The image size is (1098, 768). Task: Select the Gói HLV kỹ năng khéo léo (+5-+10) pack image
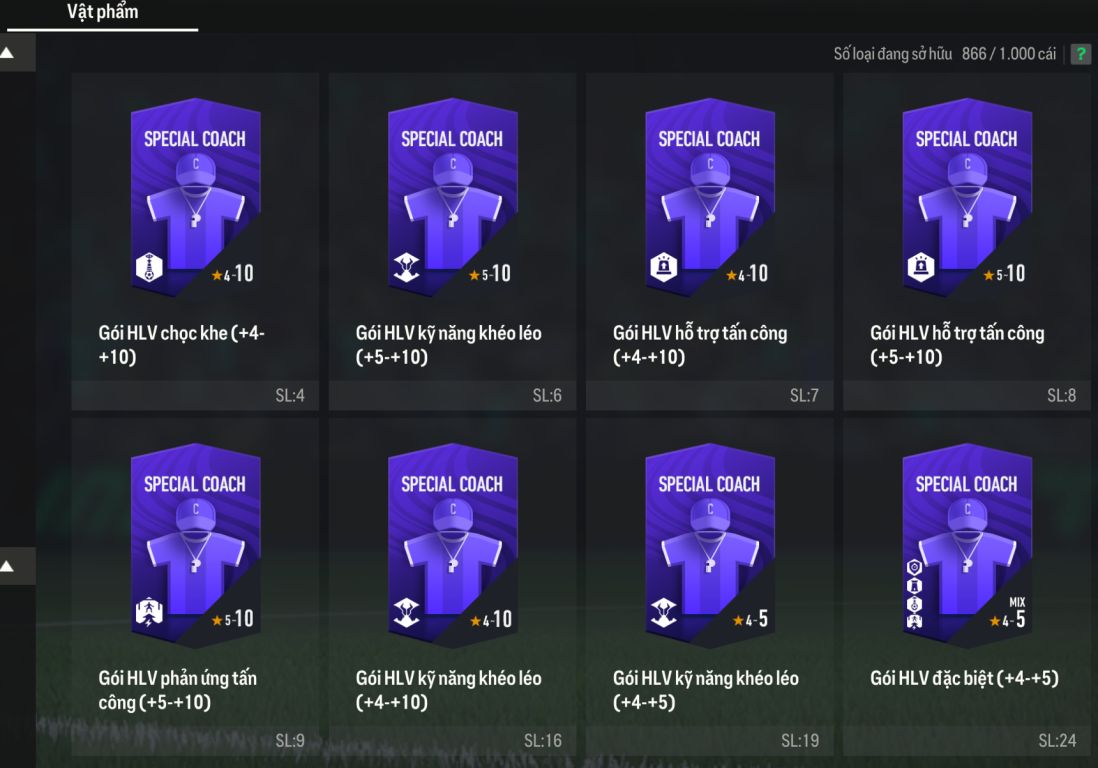click(452, 195)
